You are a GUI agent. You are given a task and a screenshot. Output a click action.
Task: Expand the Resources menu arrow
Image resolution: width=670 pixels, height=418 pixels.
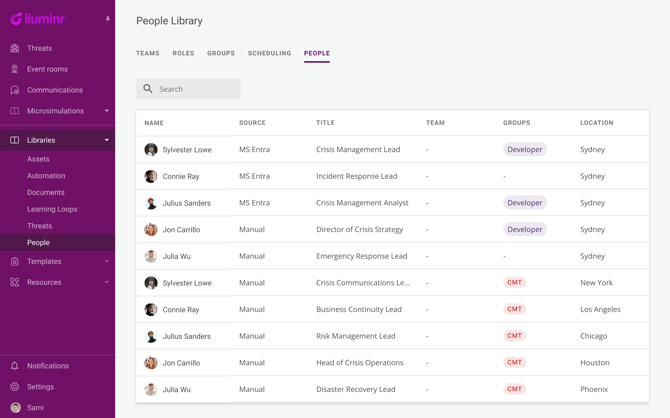[107, 282]
